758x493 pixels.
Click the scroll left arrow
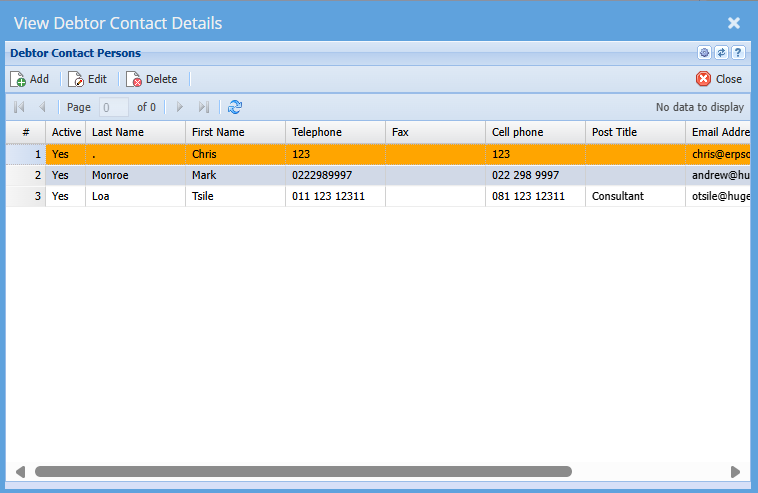pyautogui.click(x=20, y=471)
